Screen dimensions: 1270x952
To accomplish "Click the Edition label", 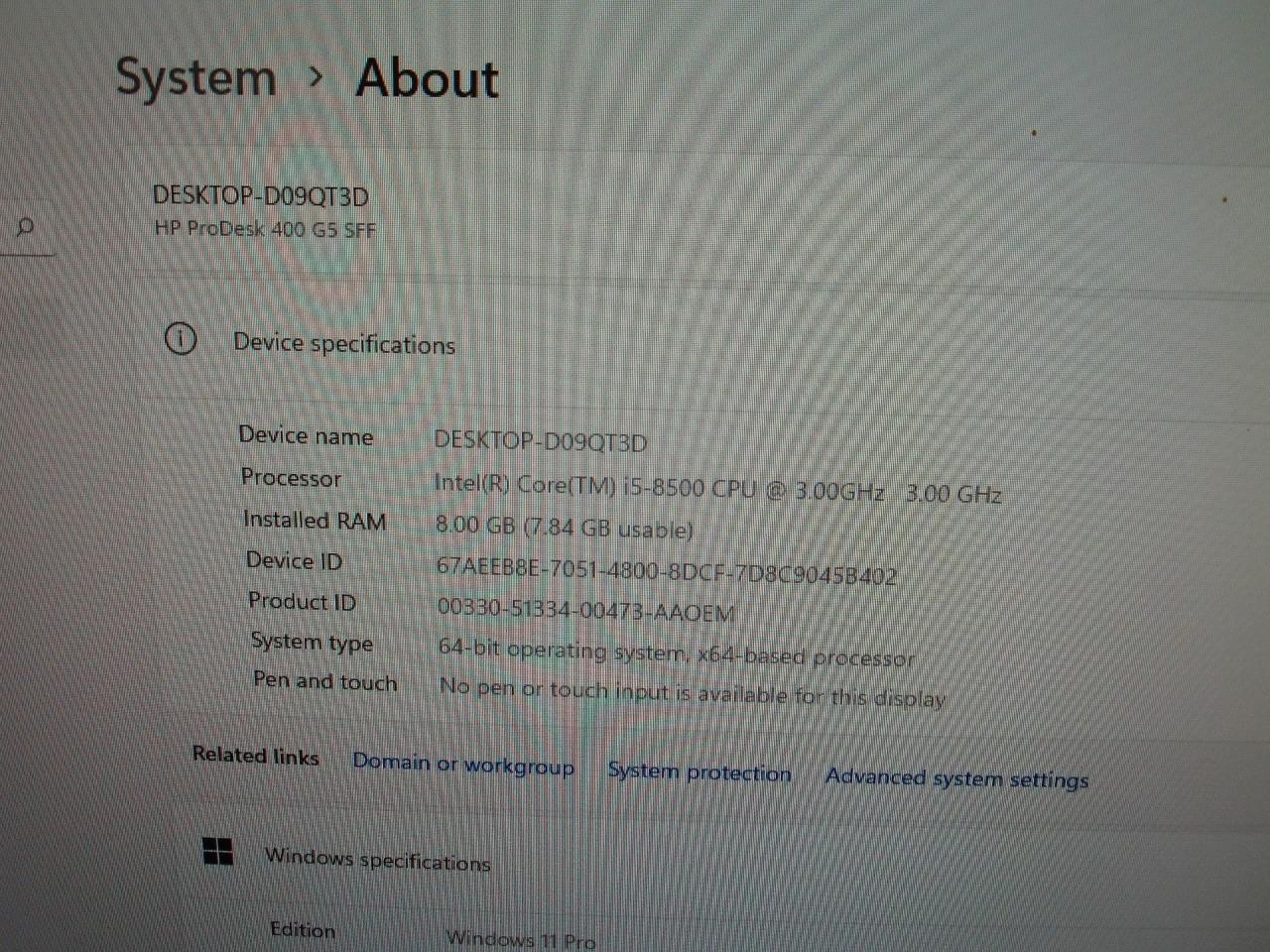I will [x=303, y=930].
